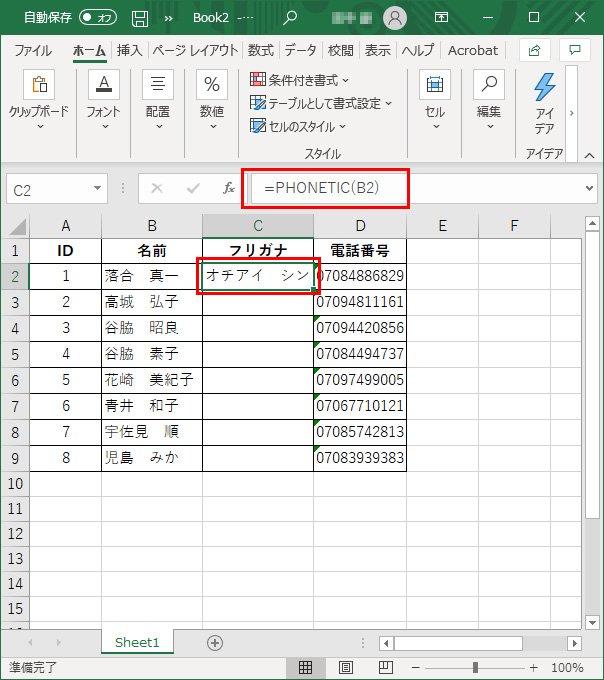Click horizontal scrollbar left arrow

click(x=386, y=643)
